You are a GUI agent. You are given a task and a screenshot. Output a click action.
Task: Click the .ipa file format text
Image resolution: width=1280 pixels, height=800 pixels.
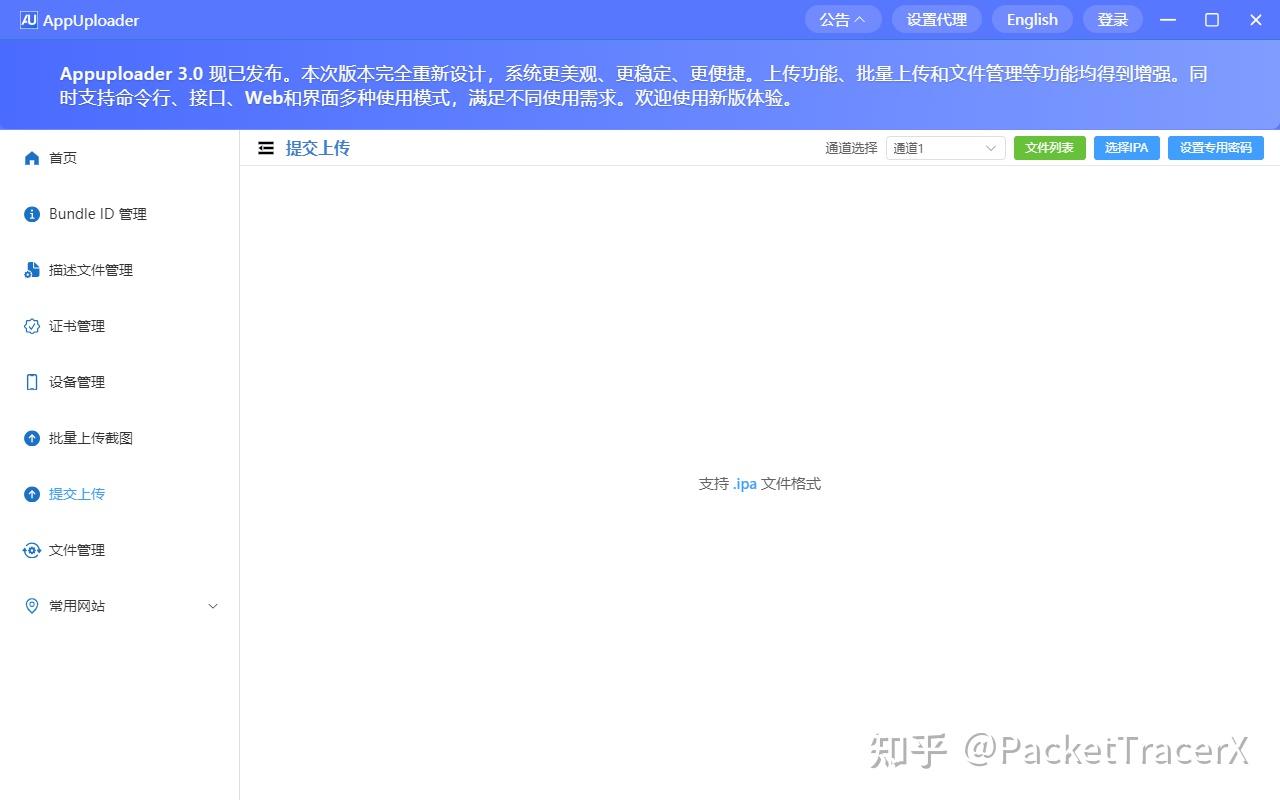tap(745, 484)
